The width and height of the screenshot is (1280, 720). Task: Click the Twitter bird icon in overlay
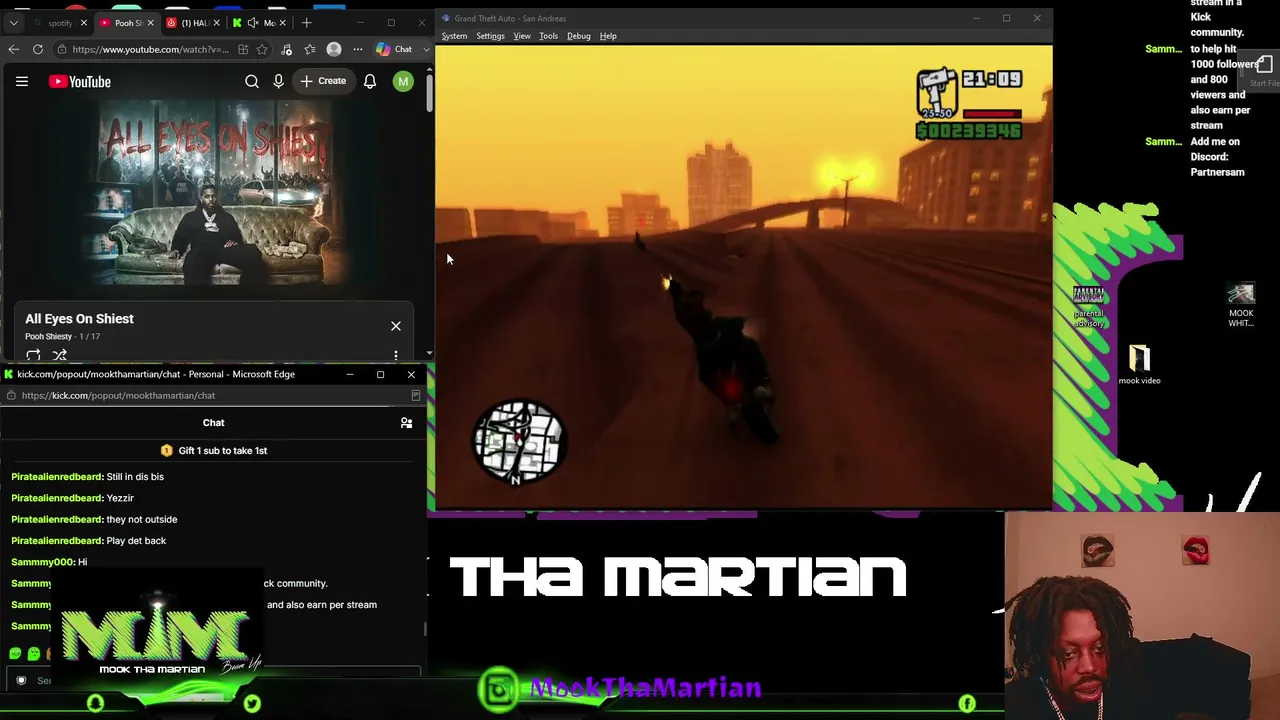pyautogui.click(x=252, y=704)
